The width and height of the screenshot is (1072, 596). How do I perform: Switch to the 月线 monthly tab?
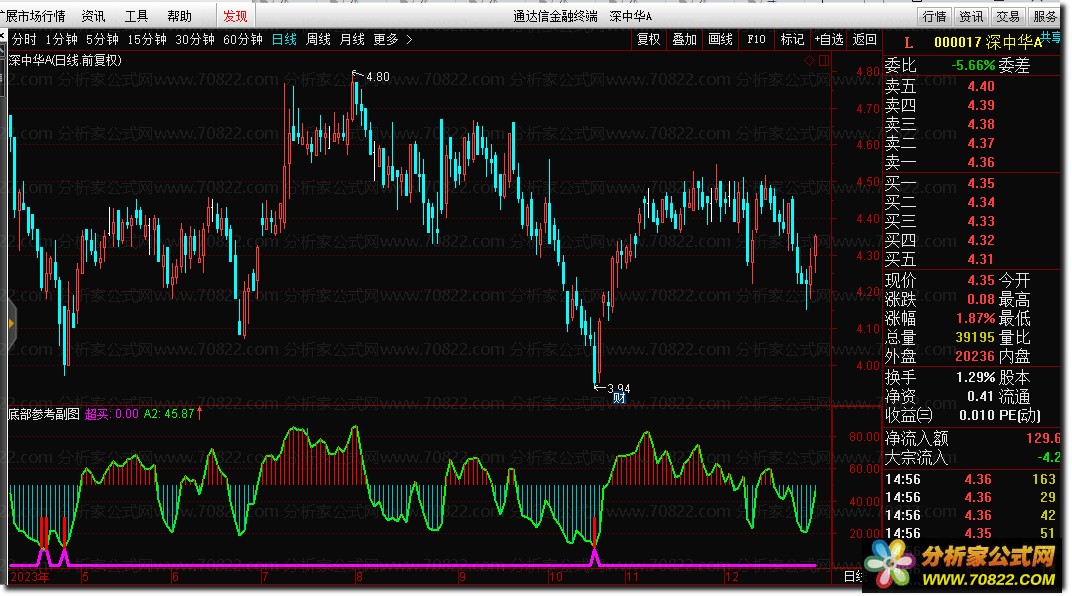click(x=352, y=40)
